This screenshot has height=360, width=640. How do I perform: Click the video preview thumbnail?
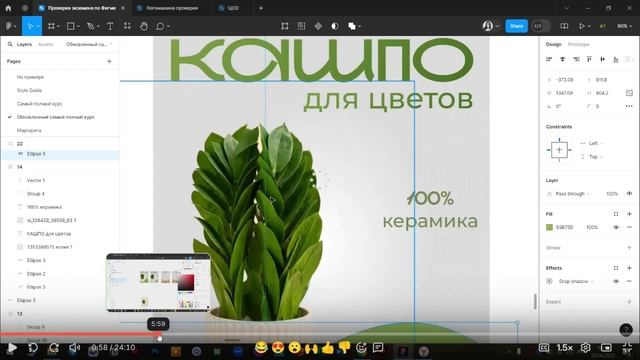point(158,282)
